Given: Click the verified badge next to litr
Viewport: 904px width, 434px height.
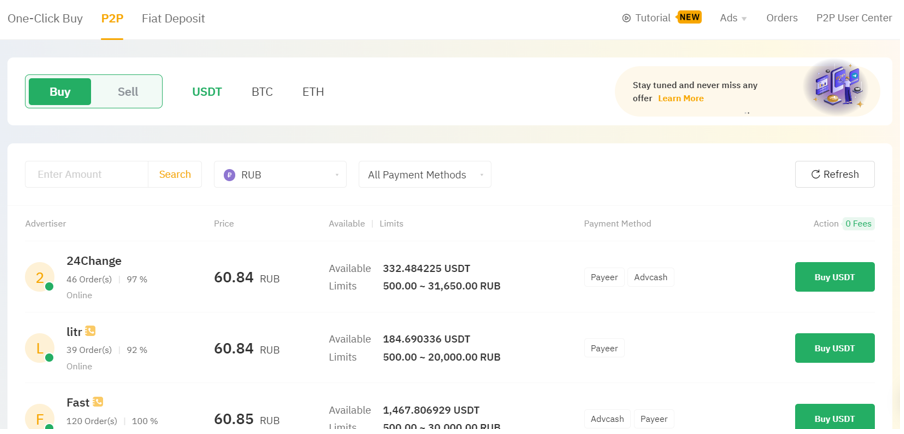Looking at the screenshot, I should (91, 331).
